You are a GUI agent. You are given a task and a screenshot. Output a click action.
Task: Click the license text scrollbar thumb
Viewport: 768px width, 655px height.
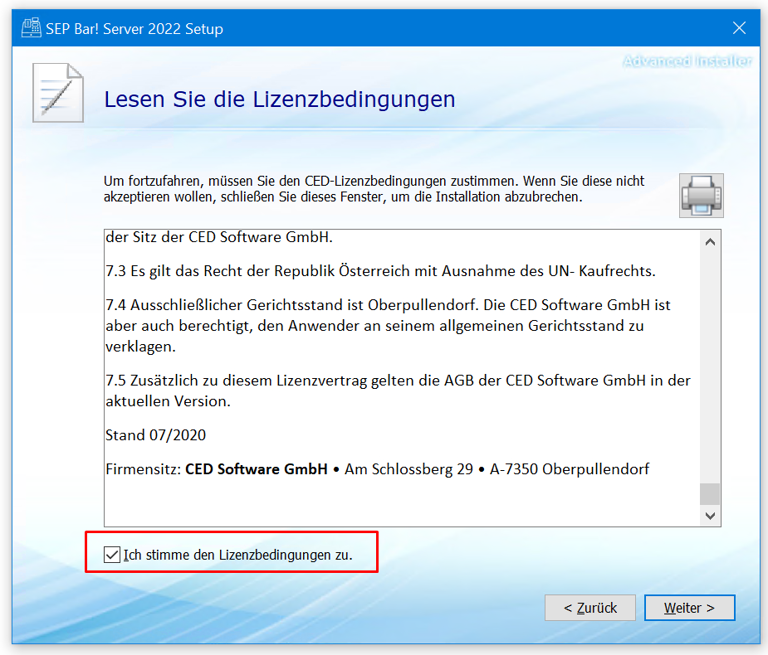point(710,494)
